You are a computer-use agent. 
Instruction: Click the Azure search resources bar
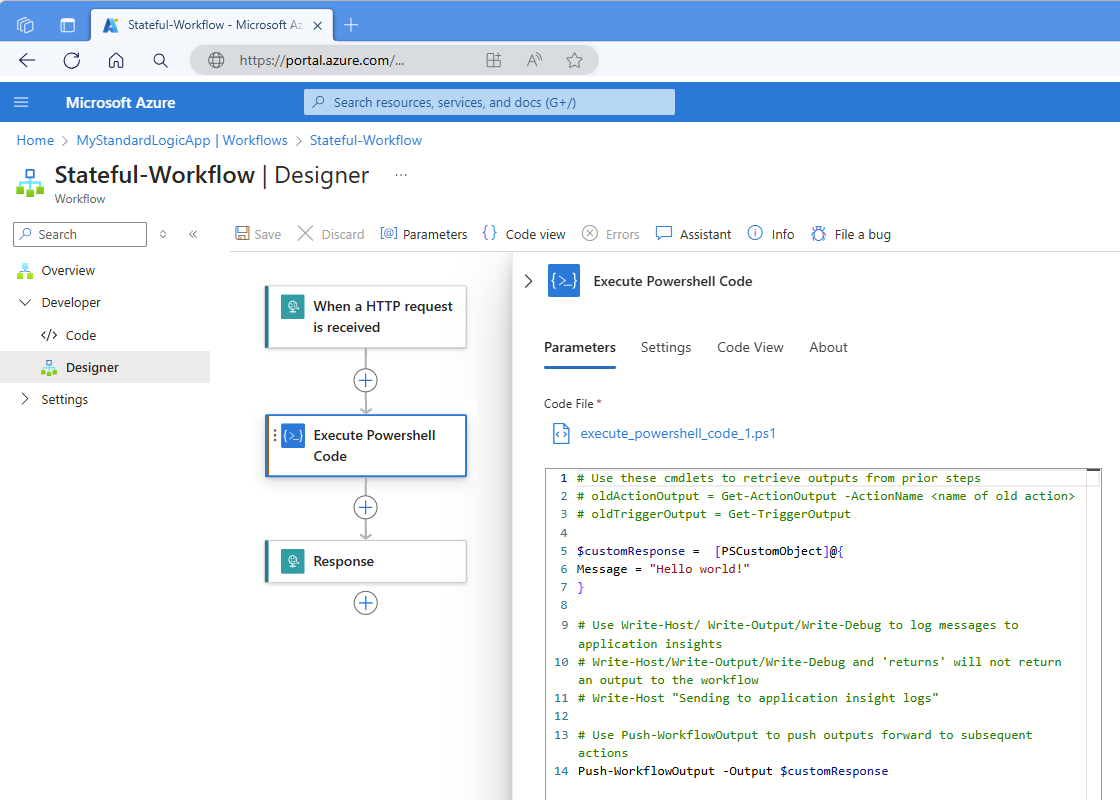pos(489,101)
